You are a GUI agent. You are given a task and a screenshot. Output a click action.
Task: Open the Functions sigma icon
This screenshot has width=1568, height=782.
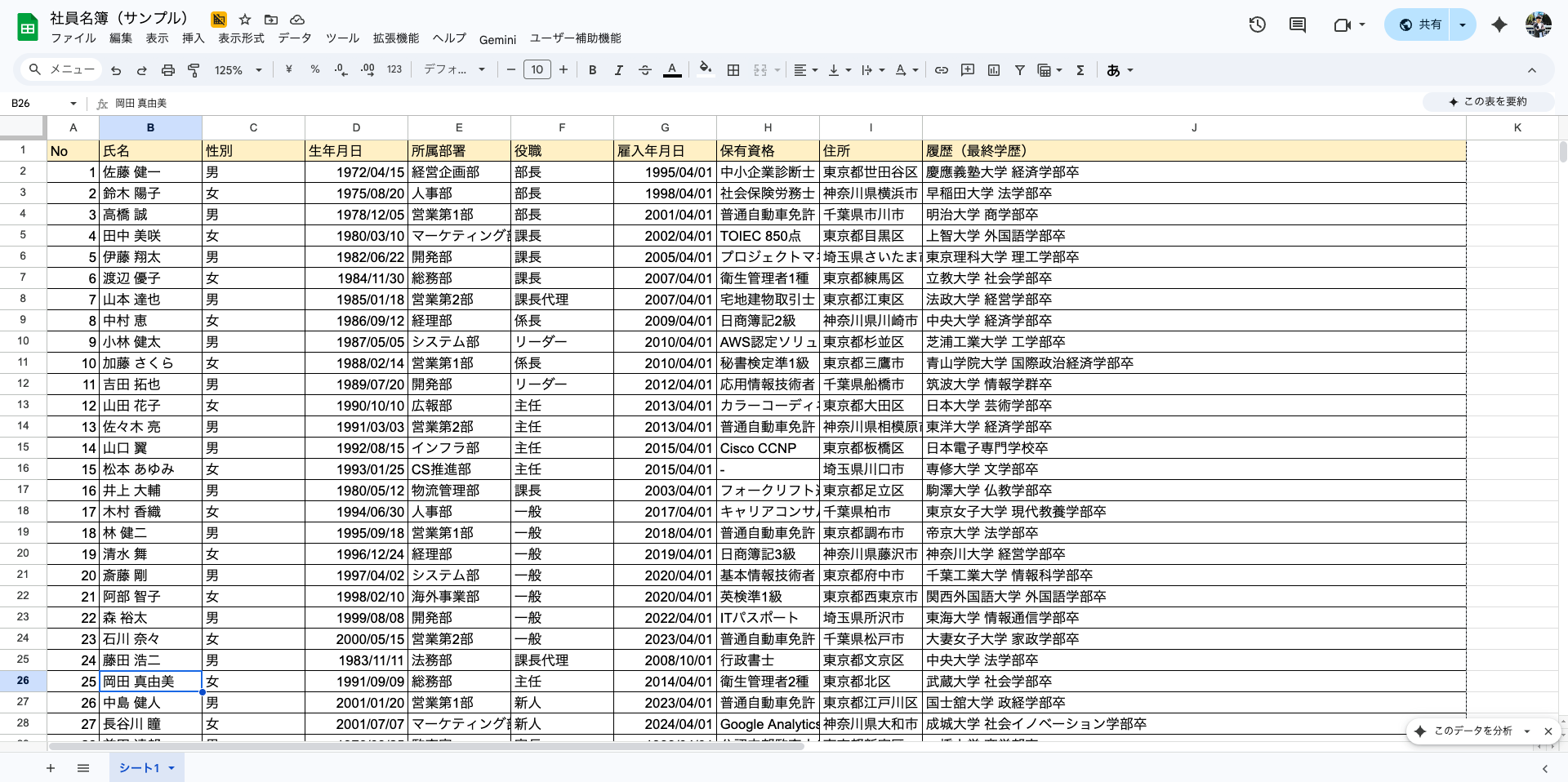1080,70
